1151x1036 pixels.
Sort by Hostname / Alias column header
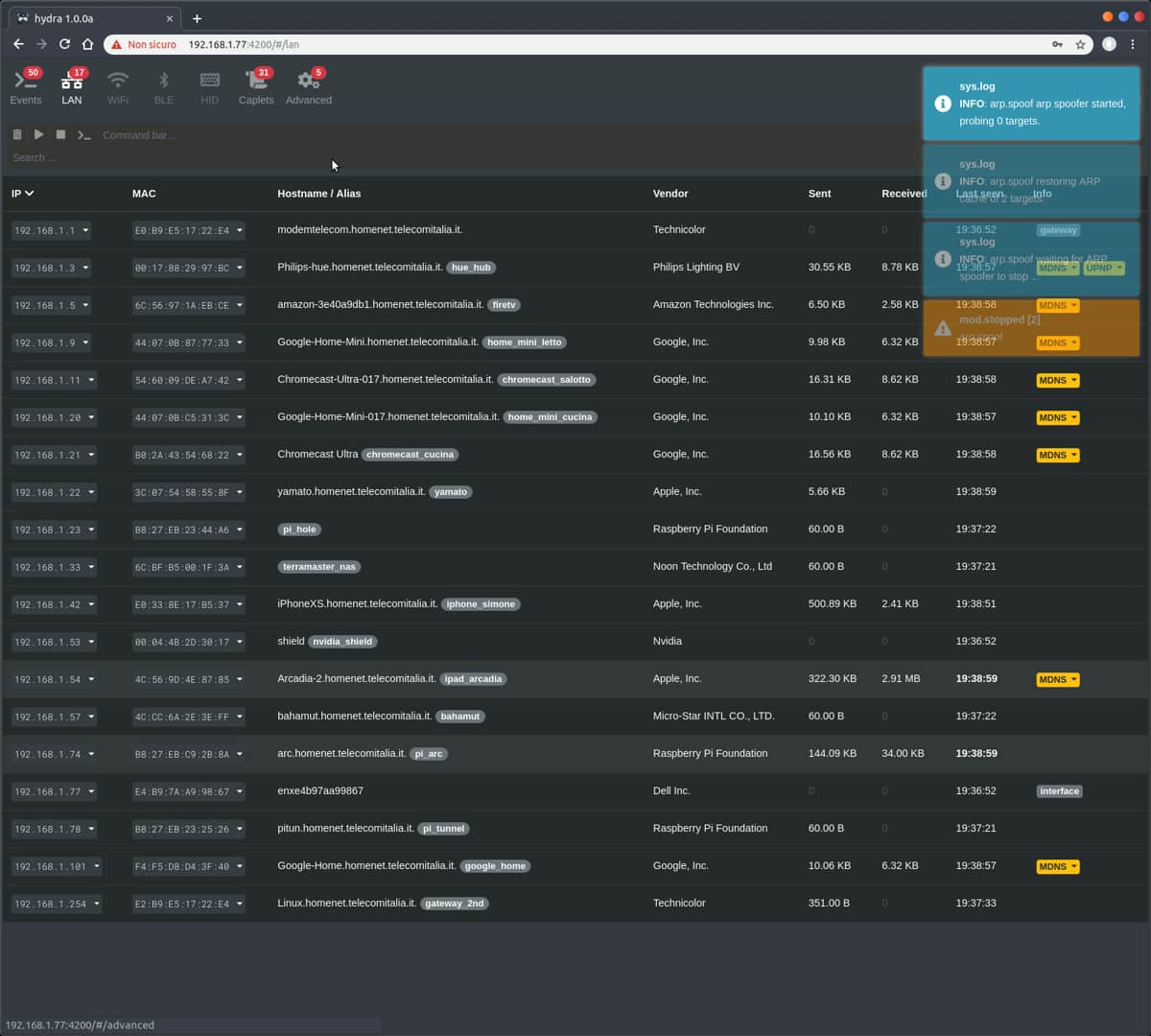click(319, 194)
